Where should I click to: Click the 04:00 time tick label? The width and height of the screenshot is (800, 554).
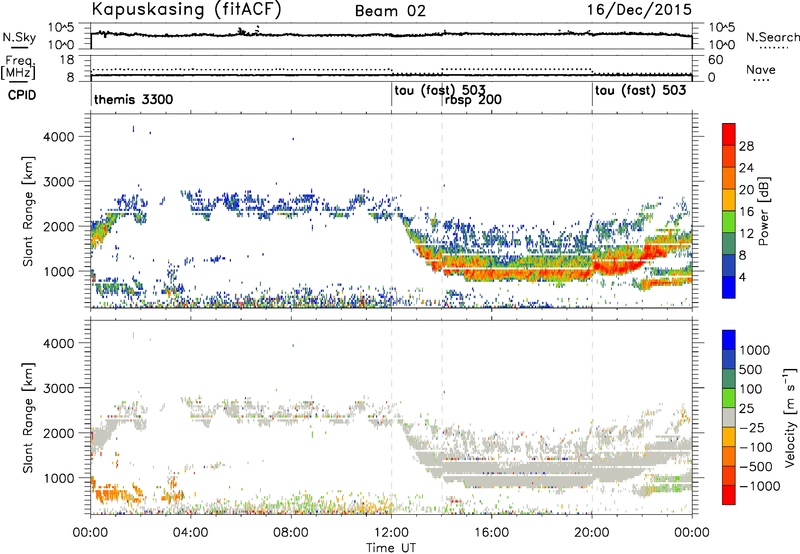click(191, 533)
